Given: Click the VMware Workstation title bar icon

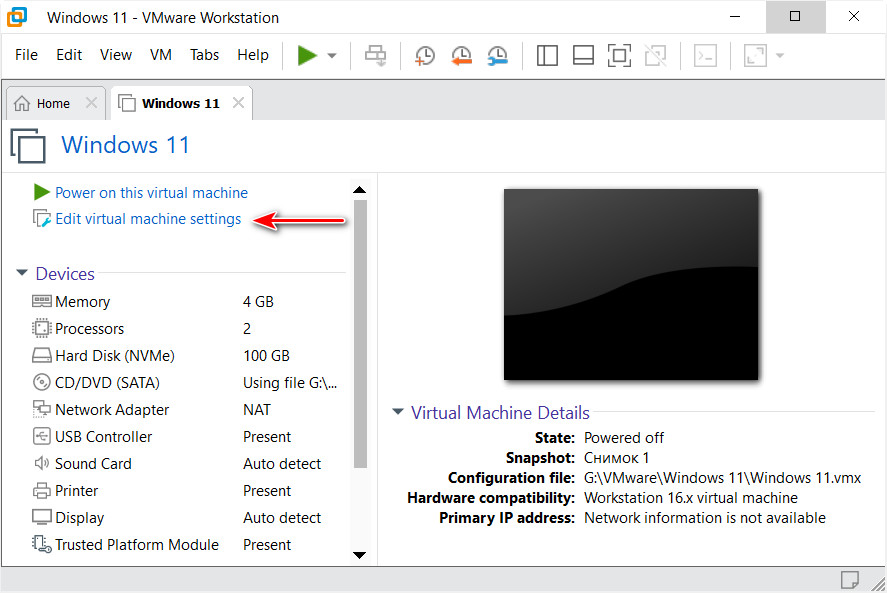Looking at the screenshot, I should click(x=17, y=17).
